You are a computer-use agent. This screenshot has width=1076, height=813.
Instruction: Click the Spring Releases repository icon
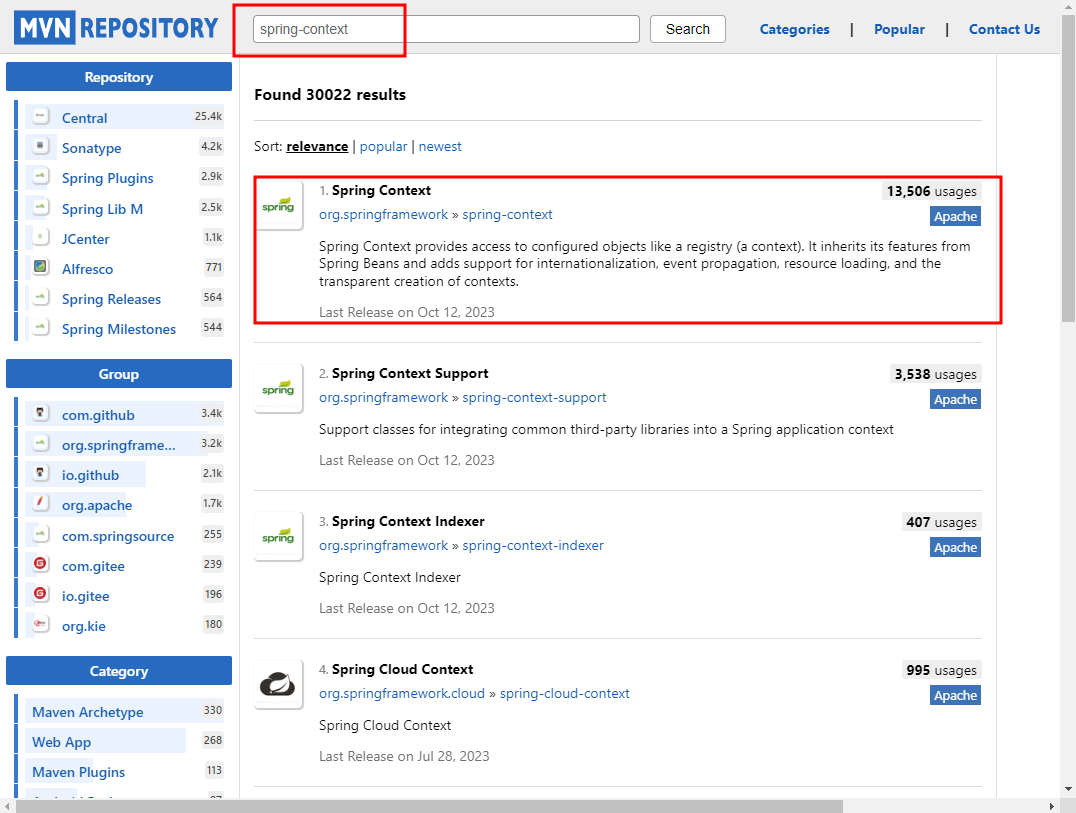(x=40, y=297)
